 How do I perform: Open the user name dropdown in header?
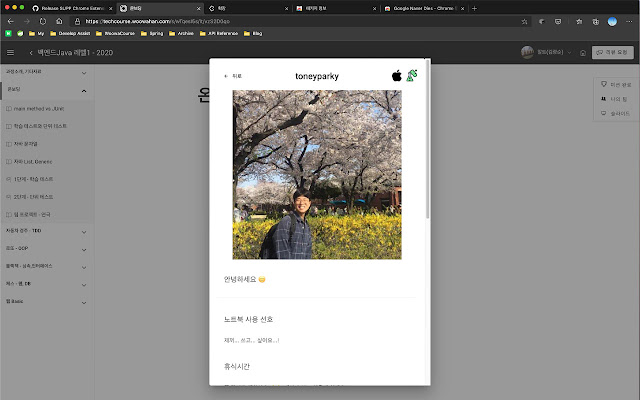[554, 52]
